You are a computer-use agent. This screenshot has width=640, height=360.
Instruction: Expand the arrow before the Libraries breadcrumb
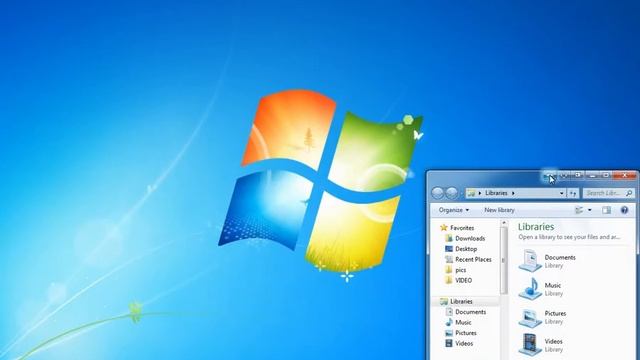(480, 193)
